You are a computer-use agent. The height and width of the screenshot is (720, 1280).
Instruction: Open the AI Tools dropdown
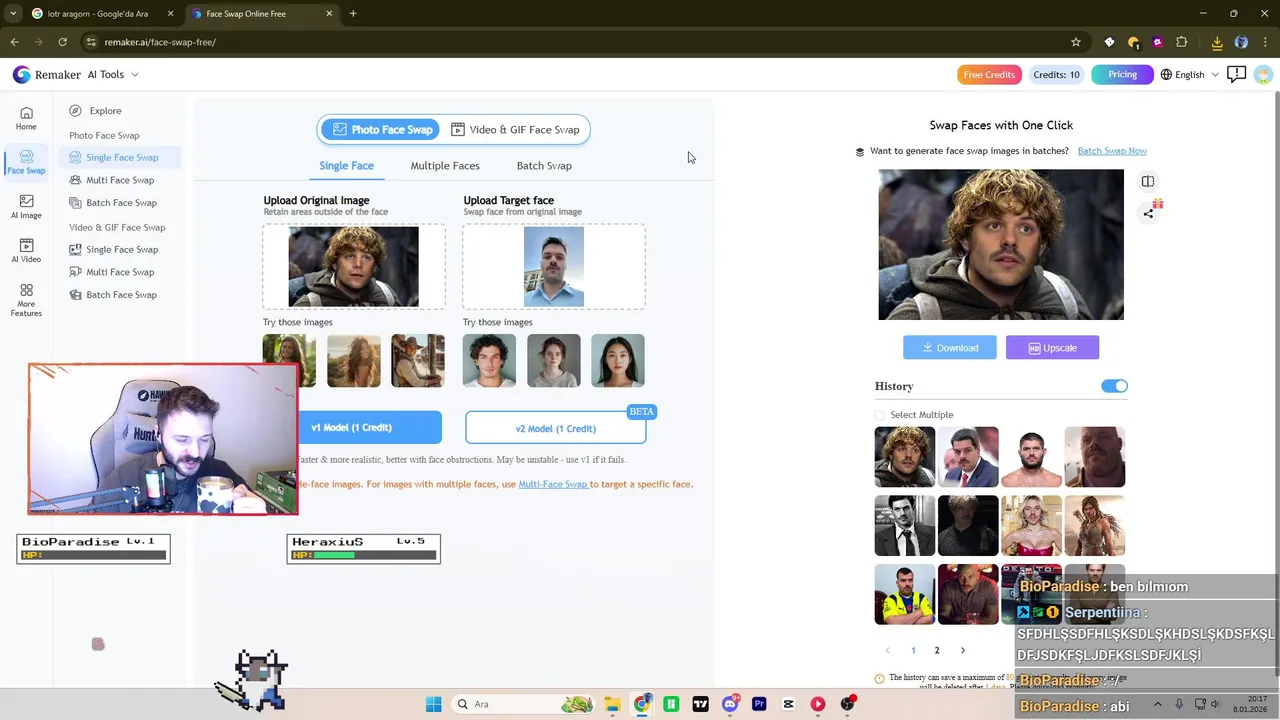click(x=113, y=74)
